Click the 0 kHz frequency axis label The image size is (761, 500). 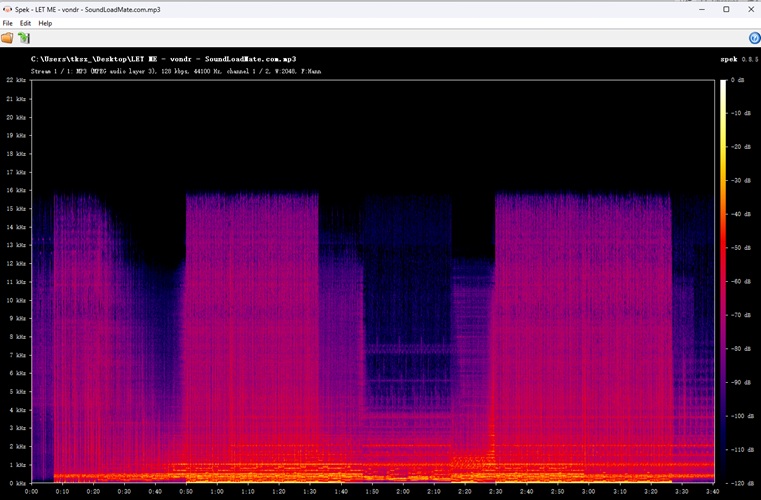17,483
